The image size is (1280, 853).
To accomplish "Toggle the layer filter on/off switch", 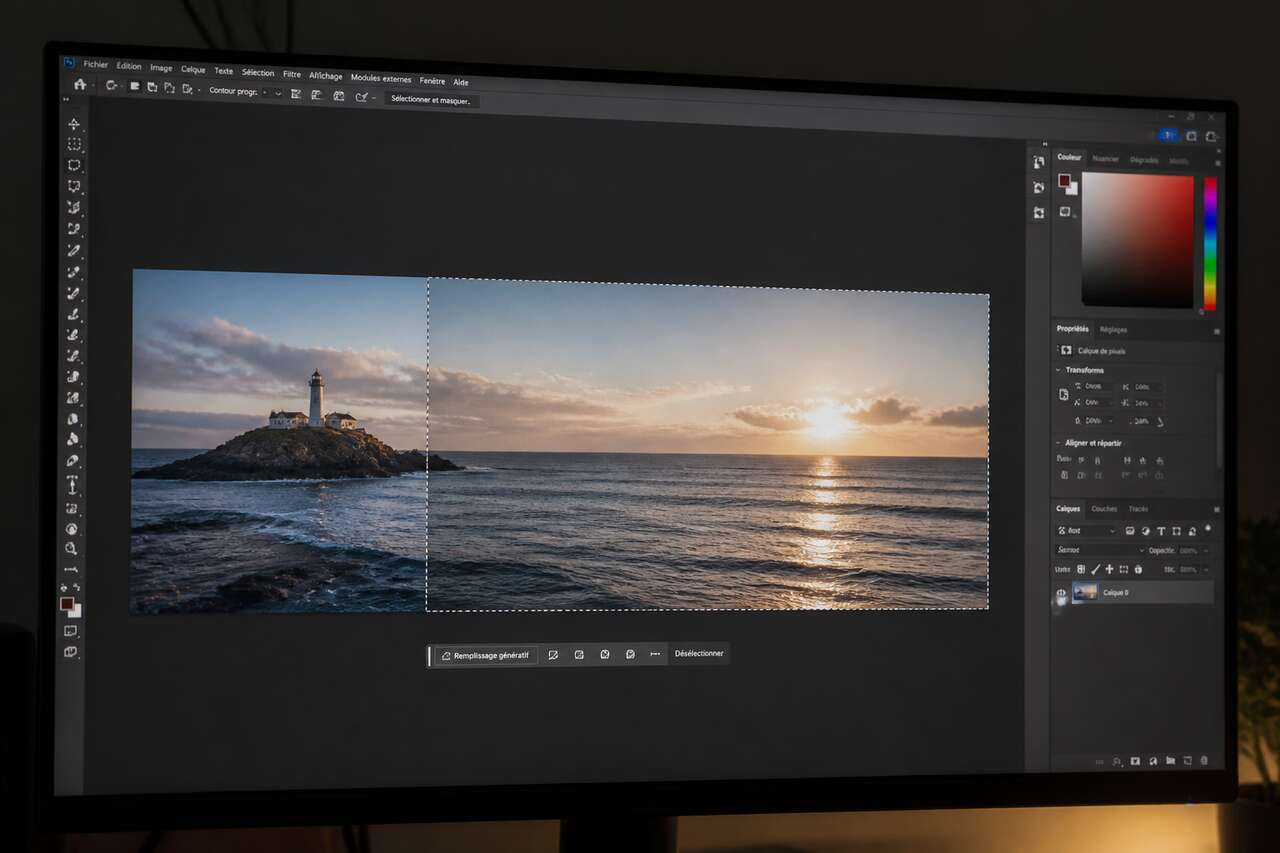I will pos(1208,528).
